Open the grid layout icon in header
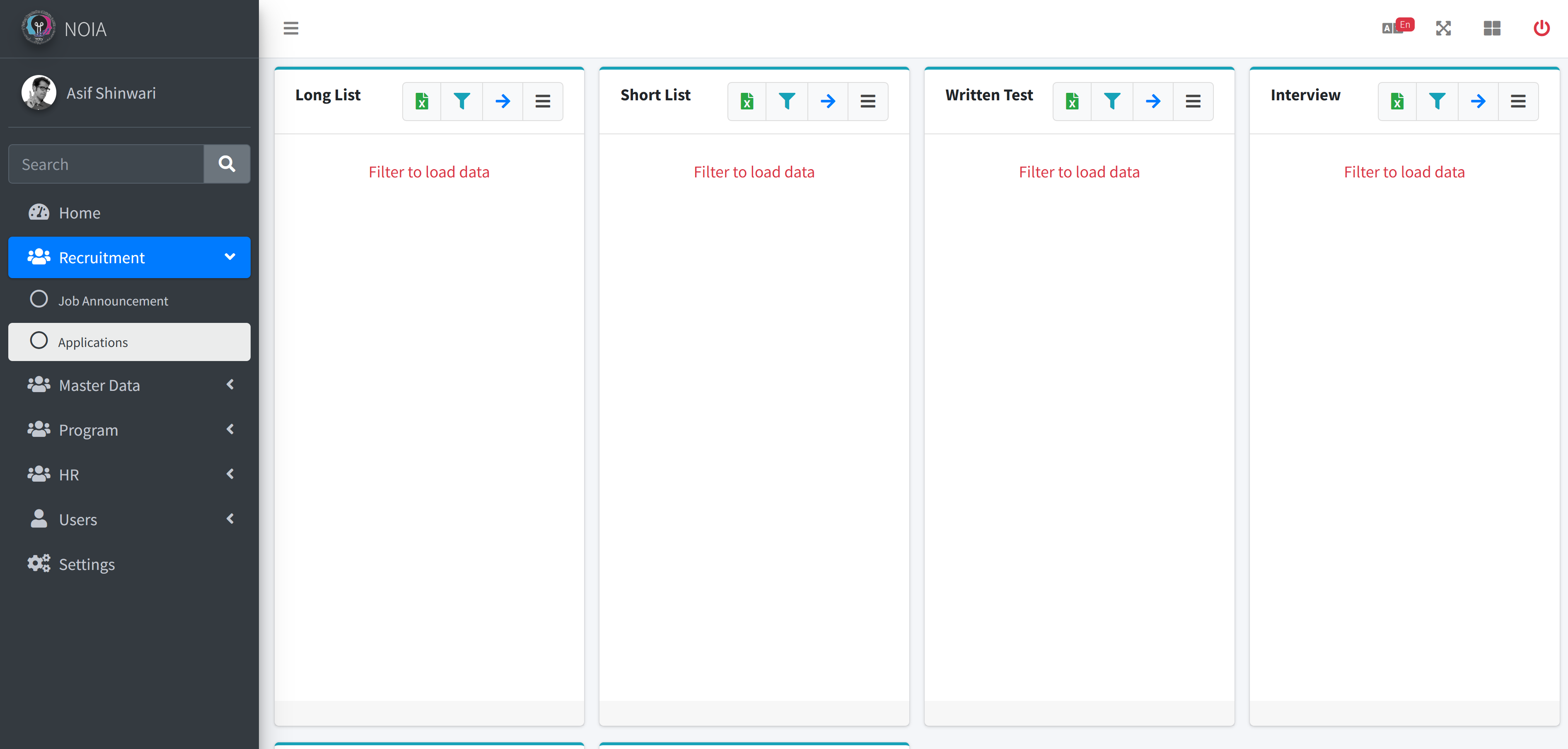Screen dimensions: 1568x749 click(x=1492, y=28)
